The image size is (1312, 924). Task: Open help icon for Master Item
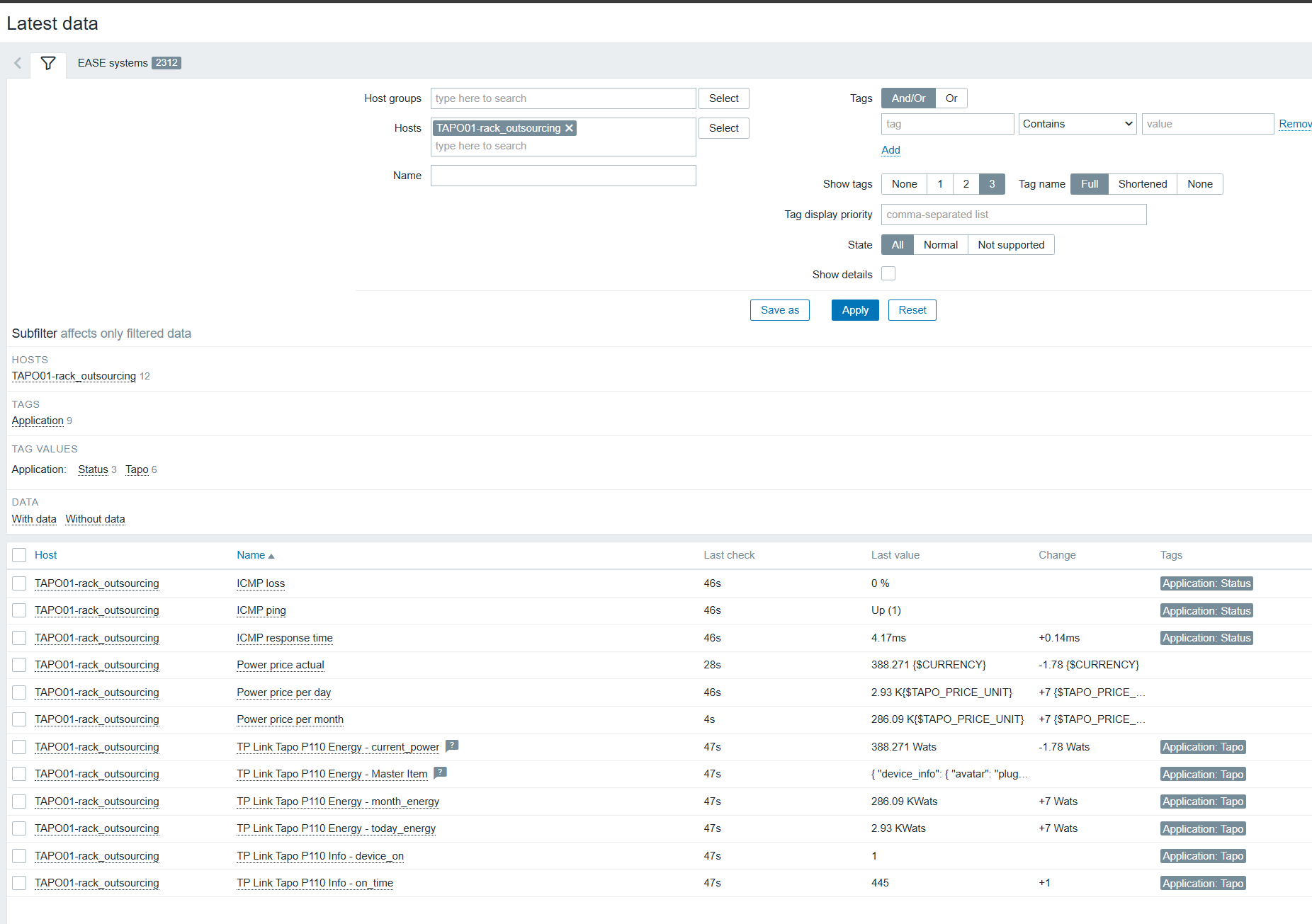(x=440, y=773)
